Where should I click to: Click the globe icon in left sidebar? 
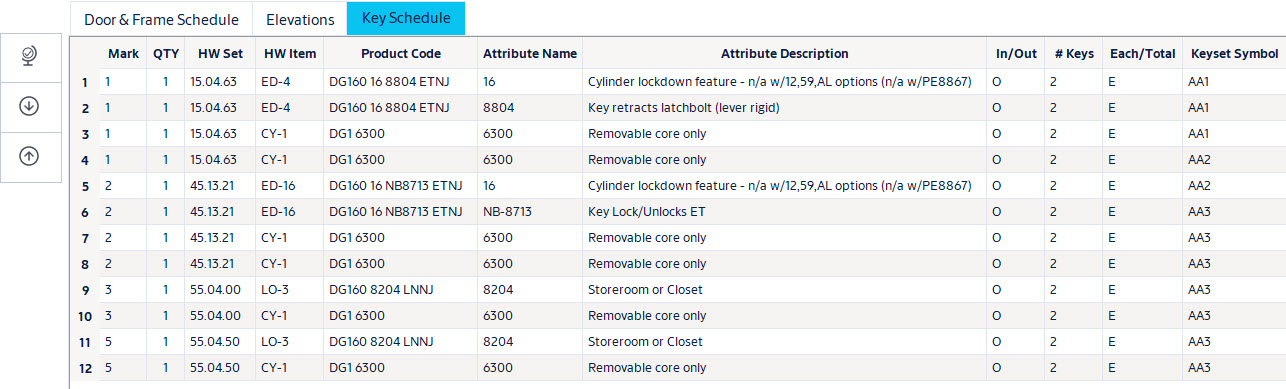[29, 58]
